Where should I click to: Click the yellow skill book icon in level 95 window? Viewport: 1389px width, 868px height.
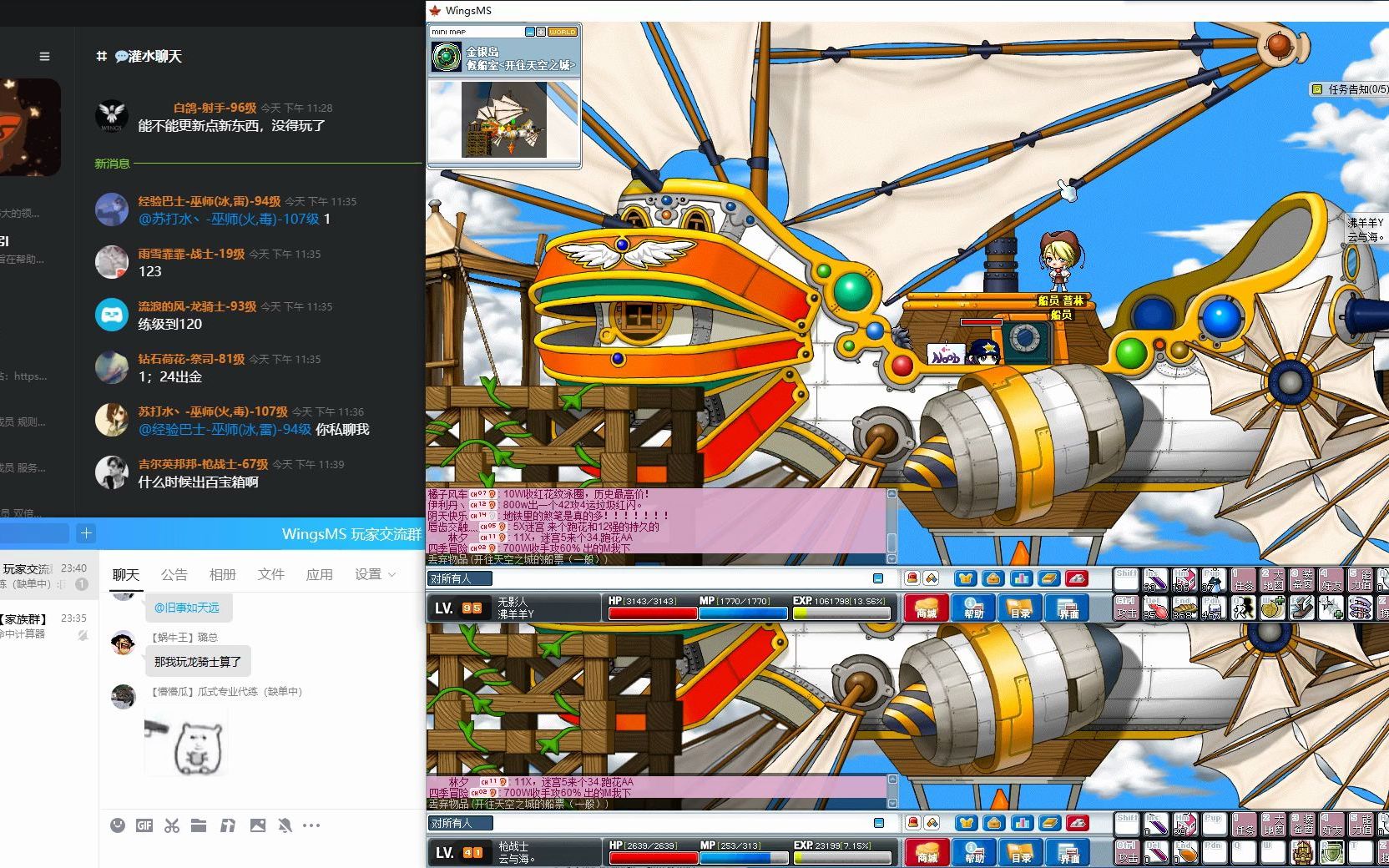[1049, 578]
